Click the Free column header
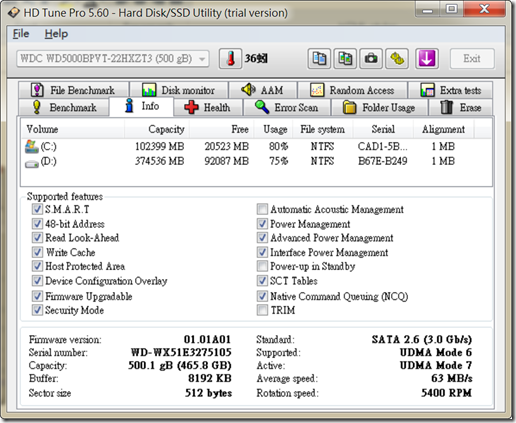 [x=222, y=129]
